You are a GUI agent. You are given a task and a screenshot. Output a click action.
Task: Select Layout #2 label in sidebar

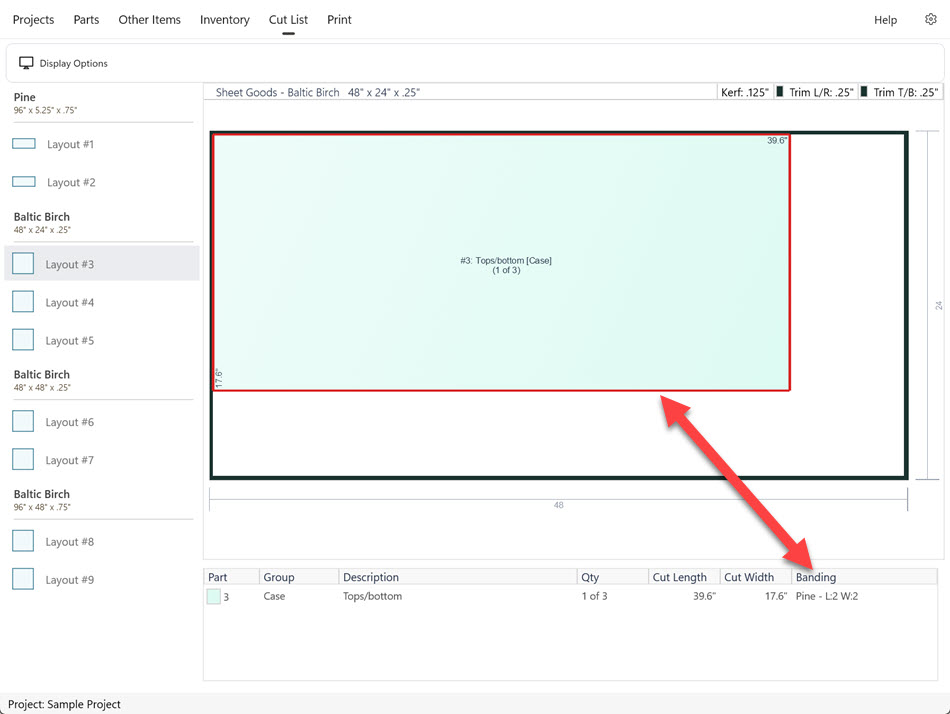pos(71,182)
